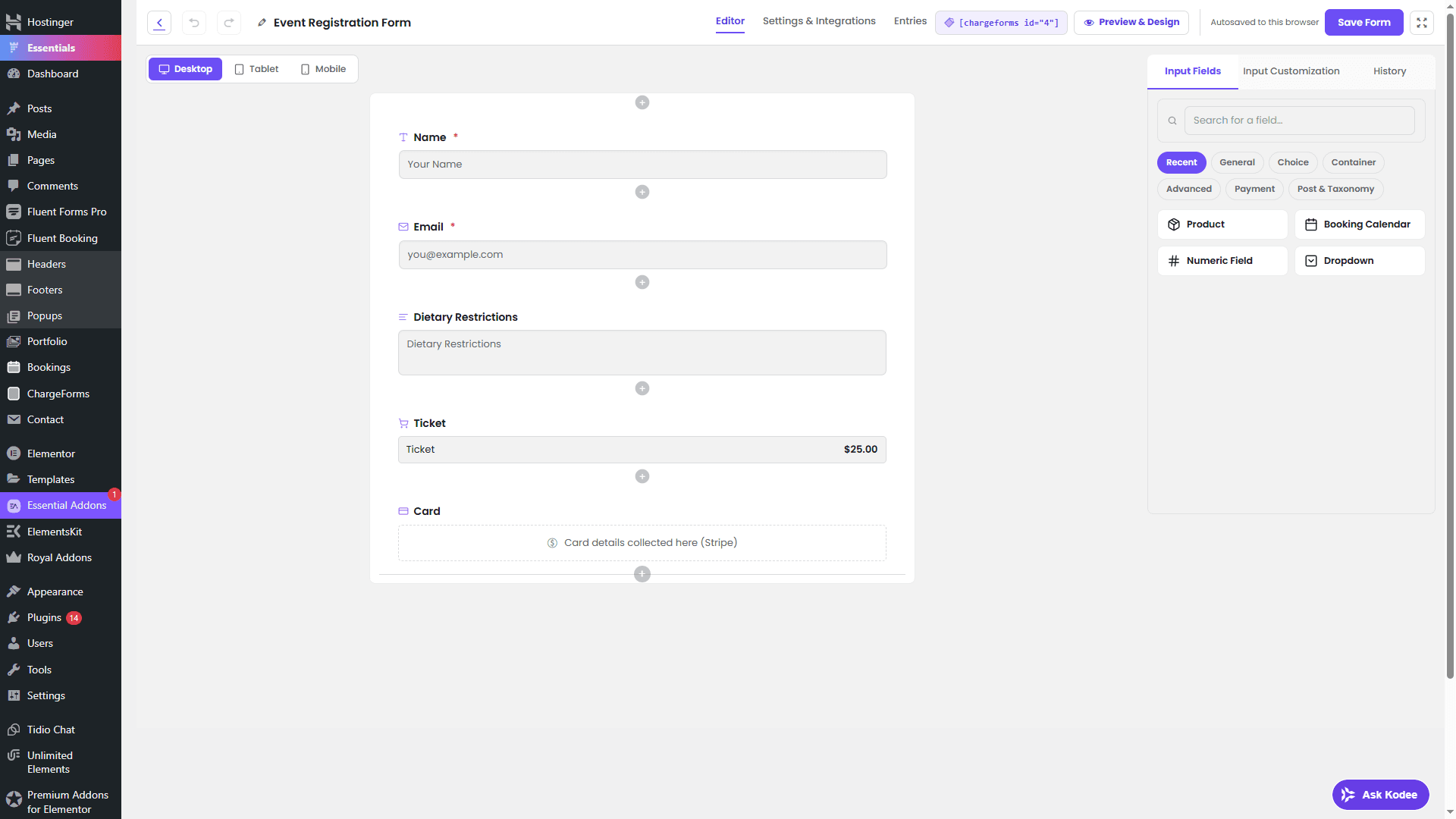Click the plus icon below Name field
Image resolution: width=1456 pixels, height=819 pixels.
point(642,192)
